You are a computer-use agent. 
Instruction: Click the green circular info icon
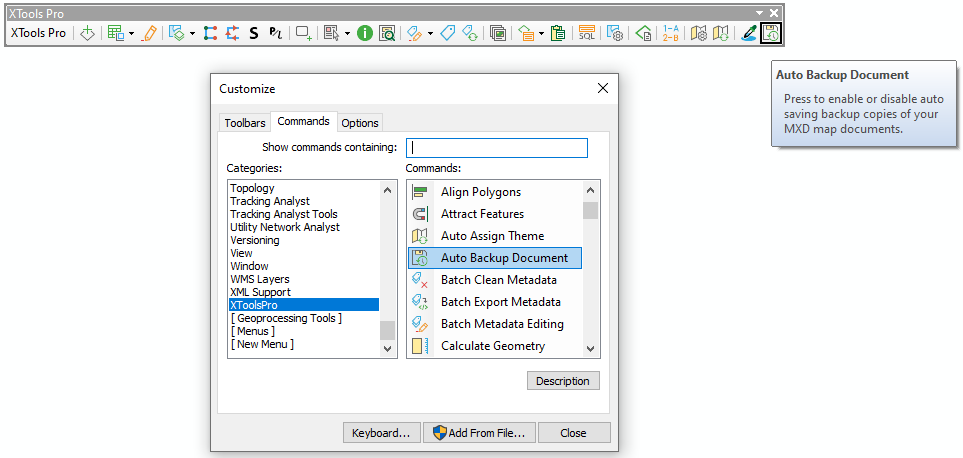point(365,33)
